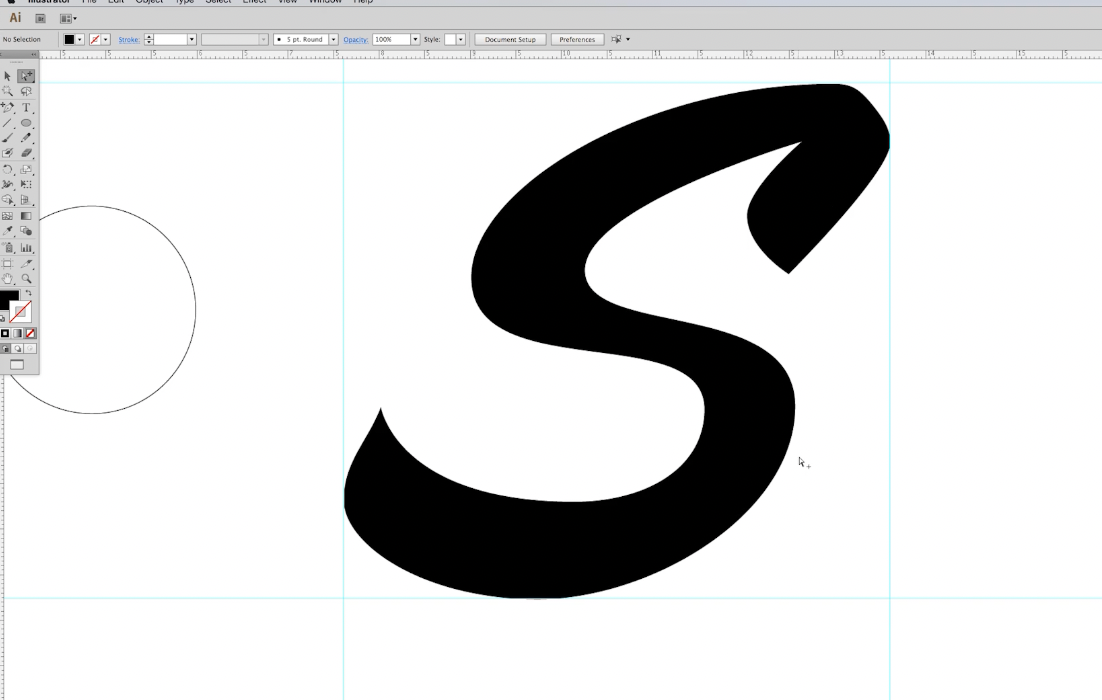Select the Scale tool
1102x700 pixels.
(27, 169)
